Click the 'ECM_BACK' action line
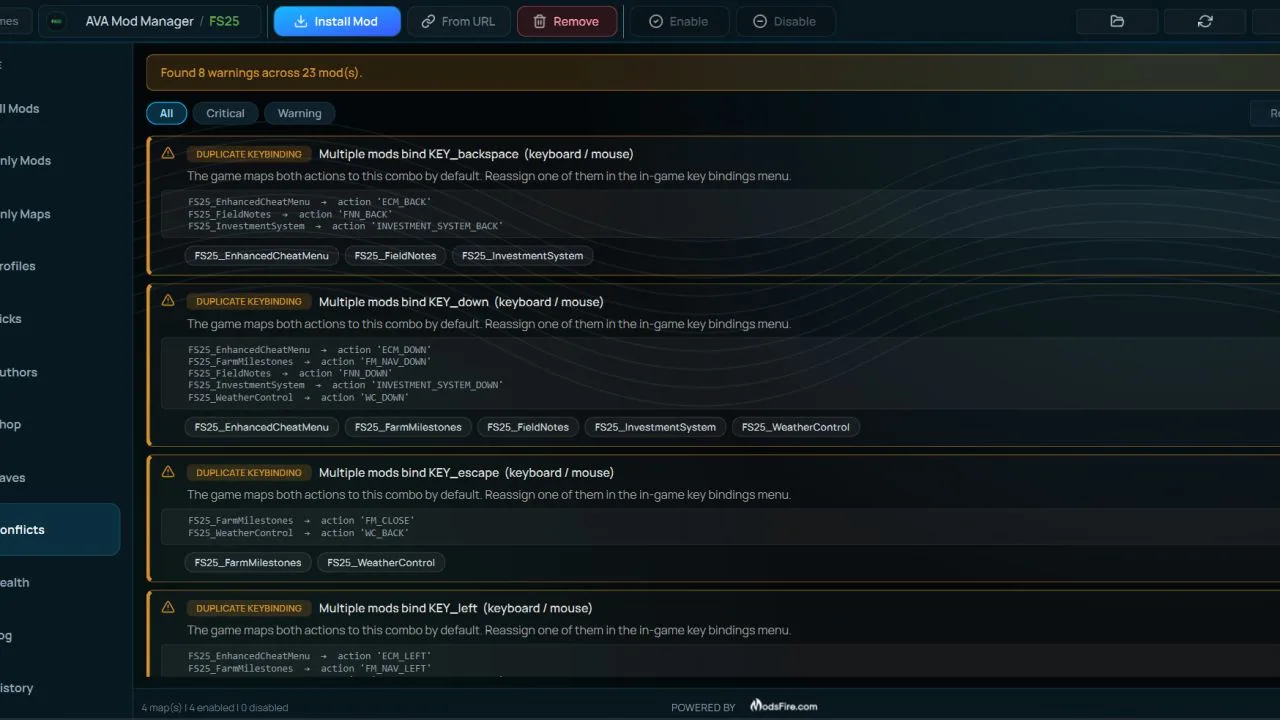Image resolution: width=1280 pixels, height=720 pixels. (310, 202)
